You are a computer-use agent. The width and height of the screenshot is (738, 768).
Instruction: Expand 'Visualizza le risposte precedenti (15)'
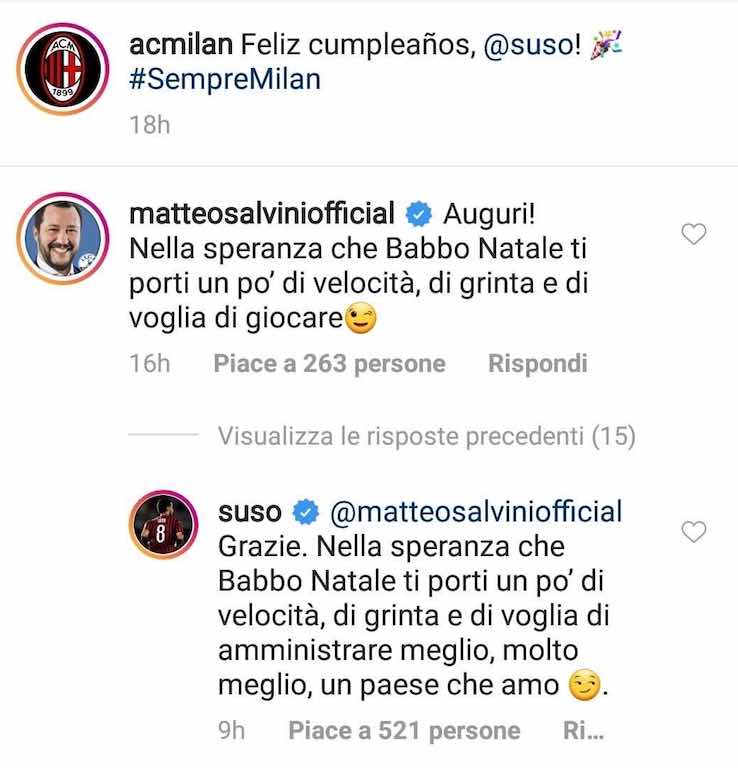pos(426,436)
